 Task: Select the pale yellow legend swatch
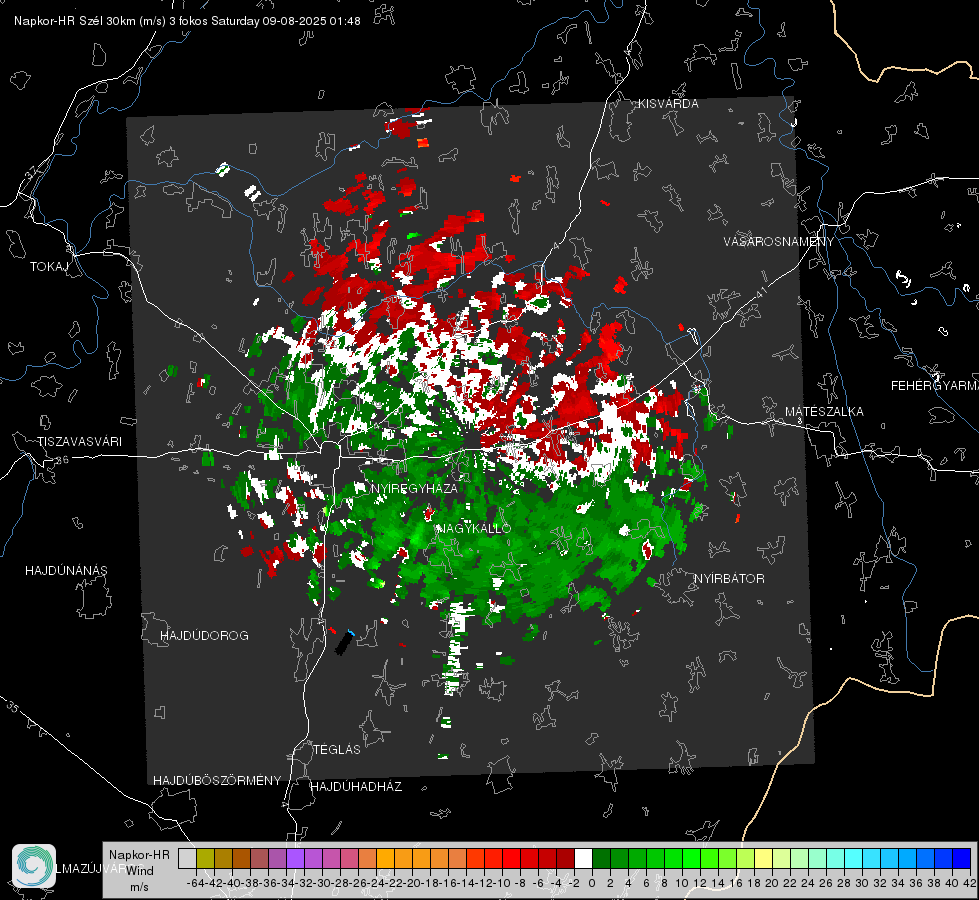pos(764,858)
